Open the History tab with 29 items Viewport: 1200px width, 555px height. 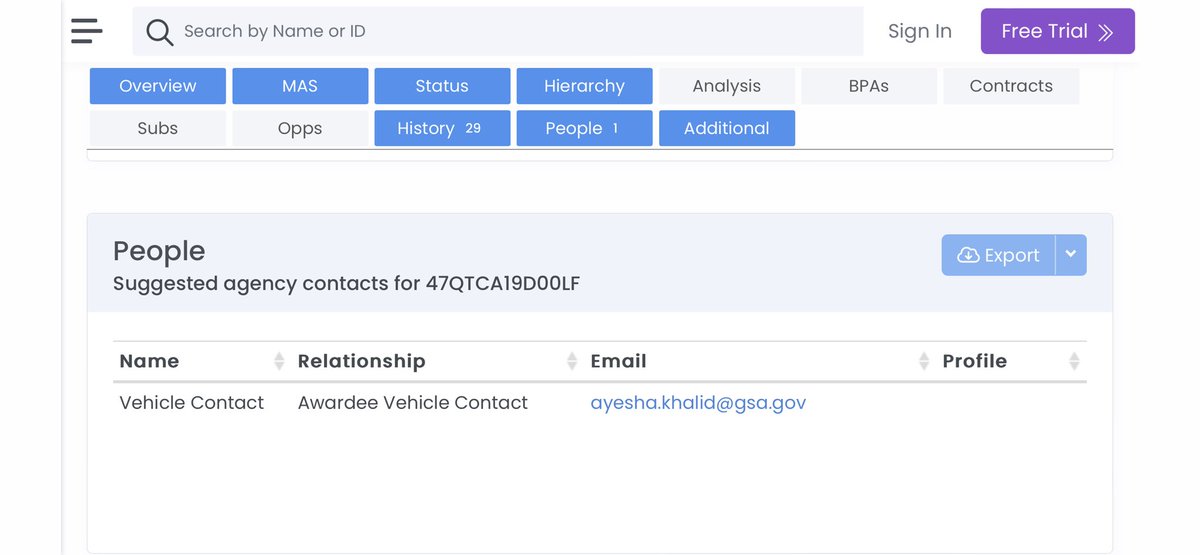coord(442,128)
